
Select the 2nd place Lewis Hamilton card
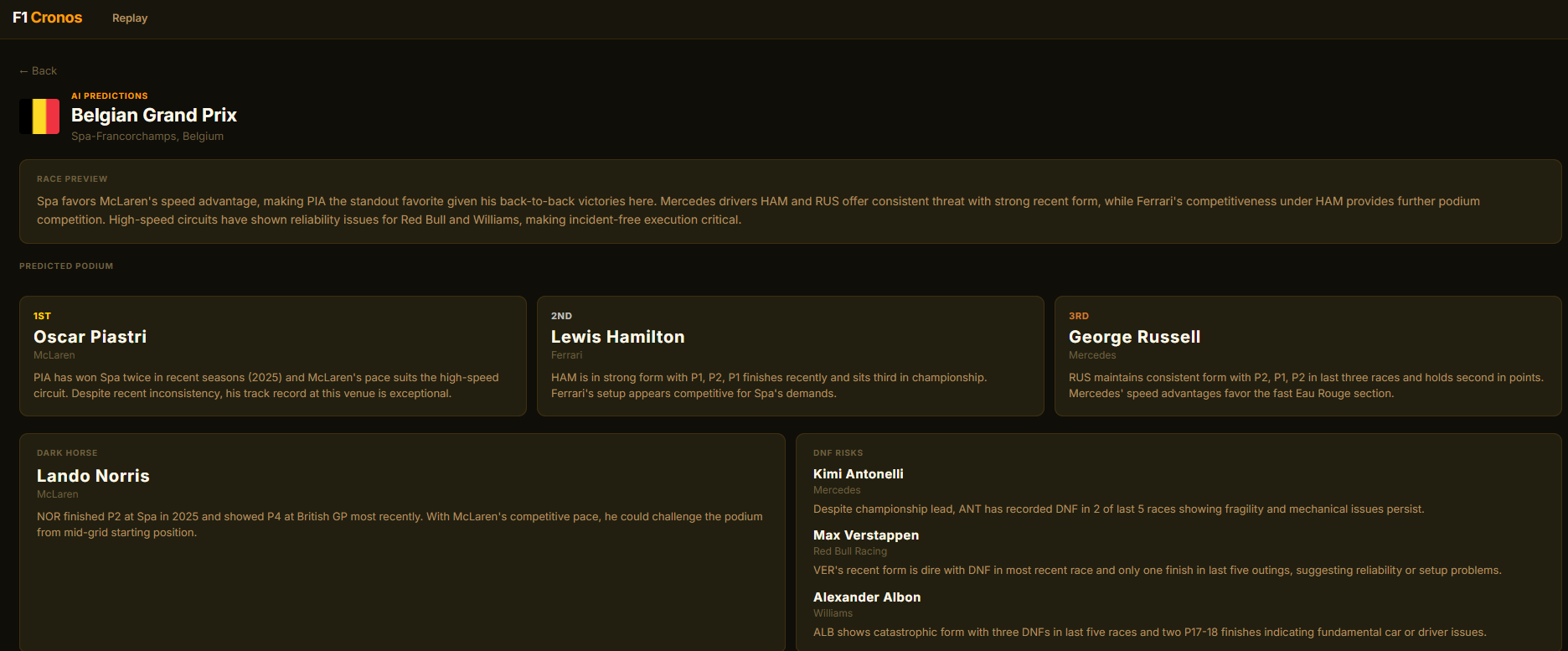790,356
